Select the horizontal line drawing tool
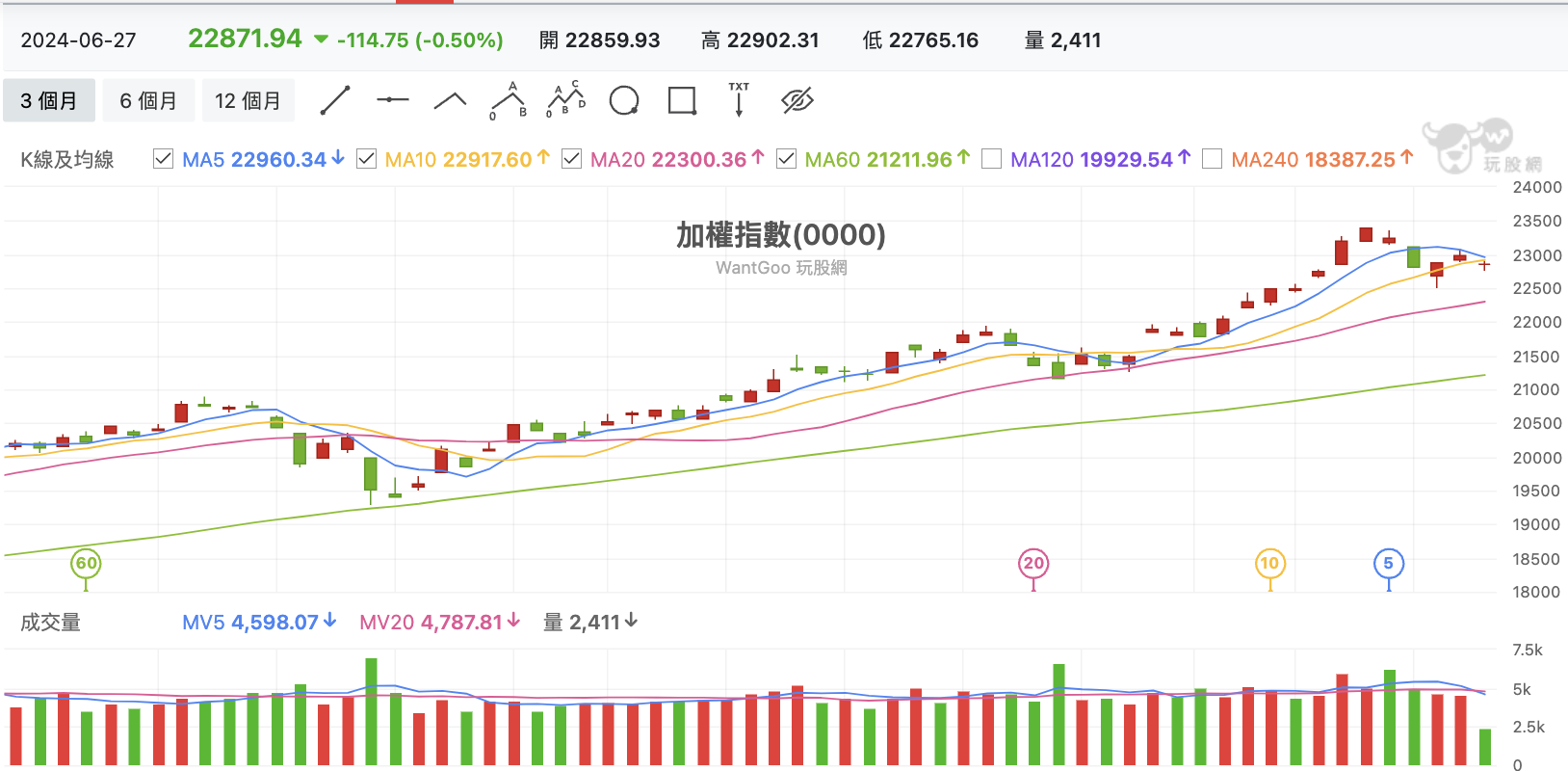This screenshot has height=771, width=1568. point(392,100)
